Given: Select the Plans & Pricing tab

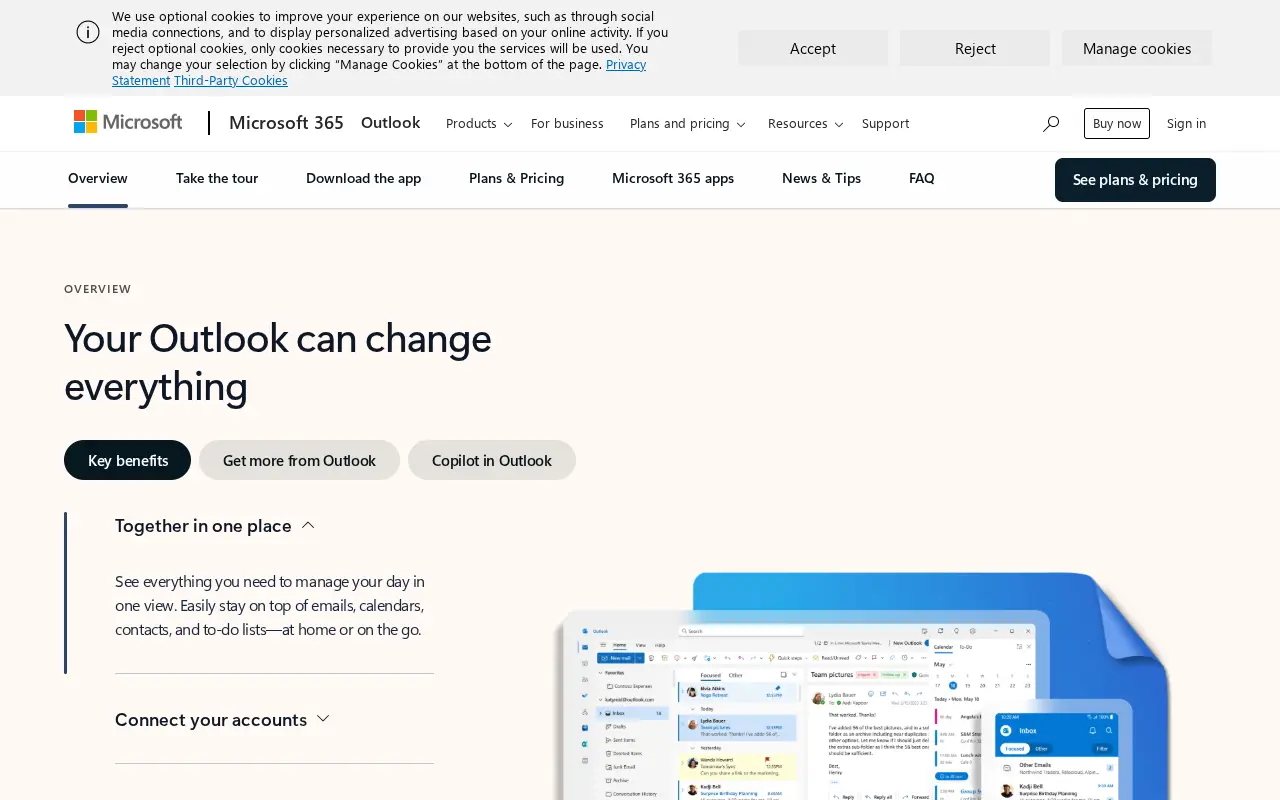Looking at the screenshot, I should [x=516, y=178].
